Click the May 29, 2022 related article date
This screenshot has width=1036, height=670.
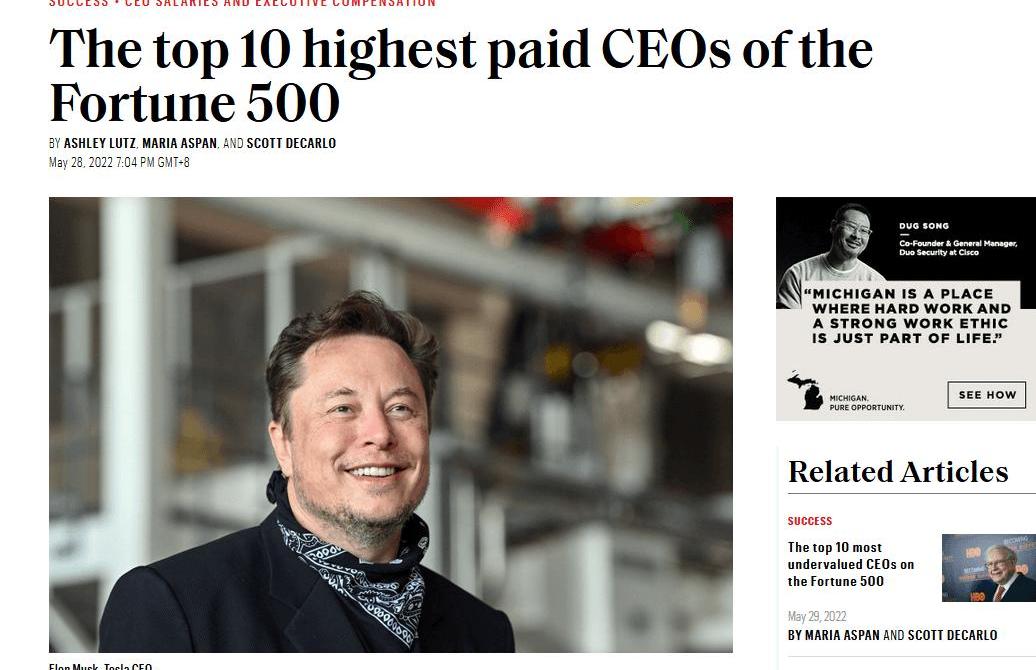pos(817,616)
